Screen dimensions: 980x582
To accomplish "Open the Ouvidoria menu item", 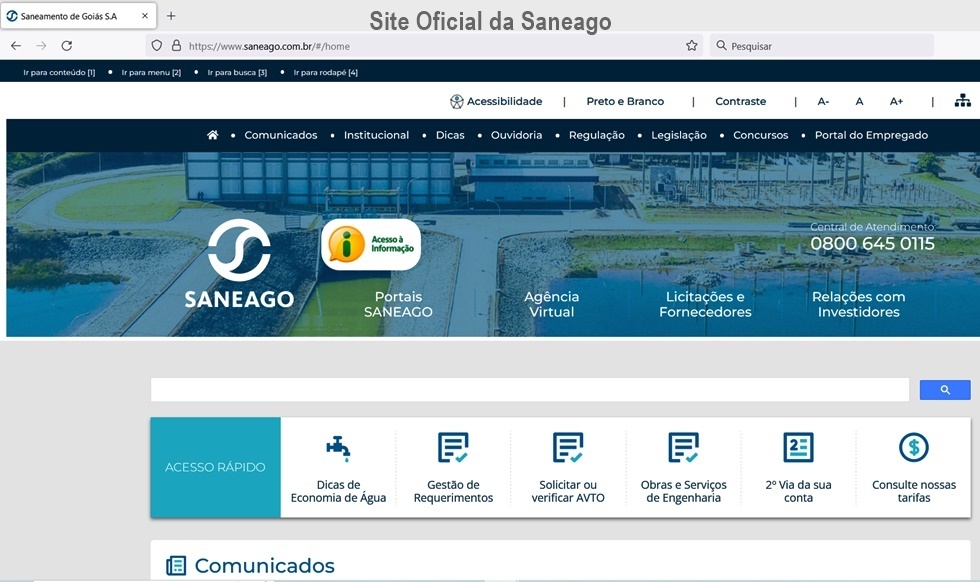I will point(516,135).
